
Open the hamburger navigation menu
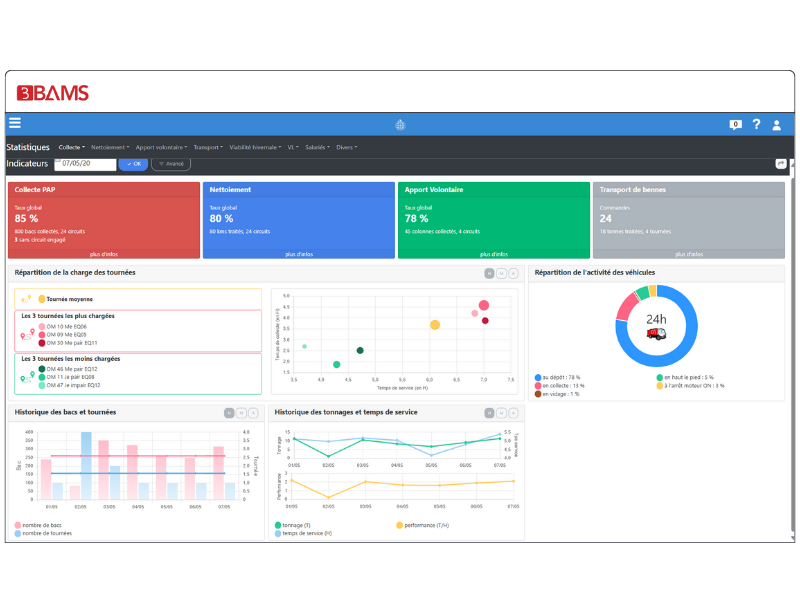coord(15,124)
